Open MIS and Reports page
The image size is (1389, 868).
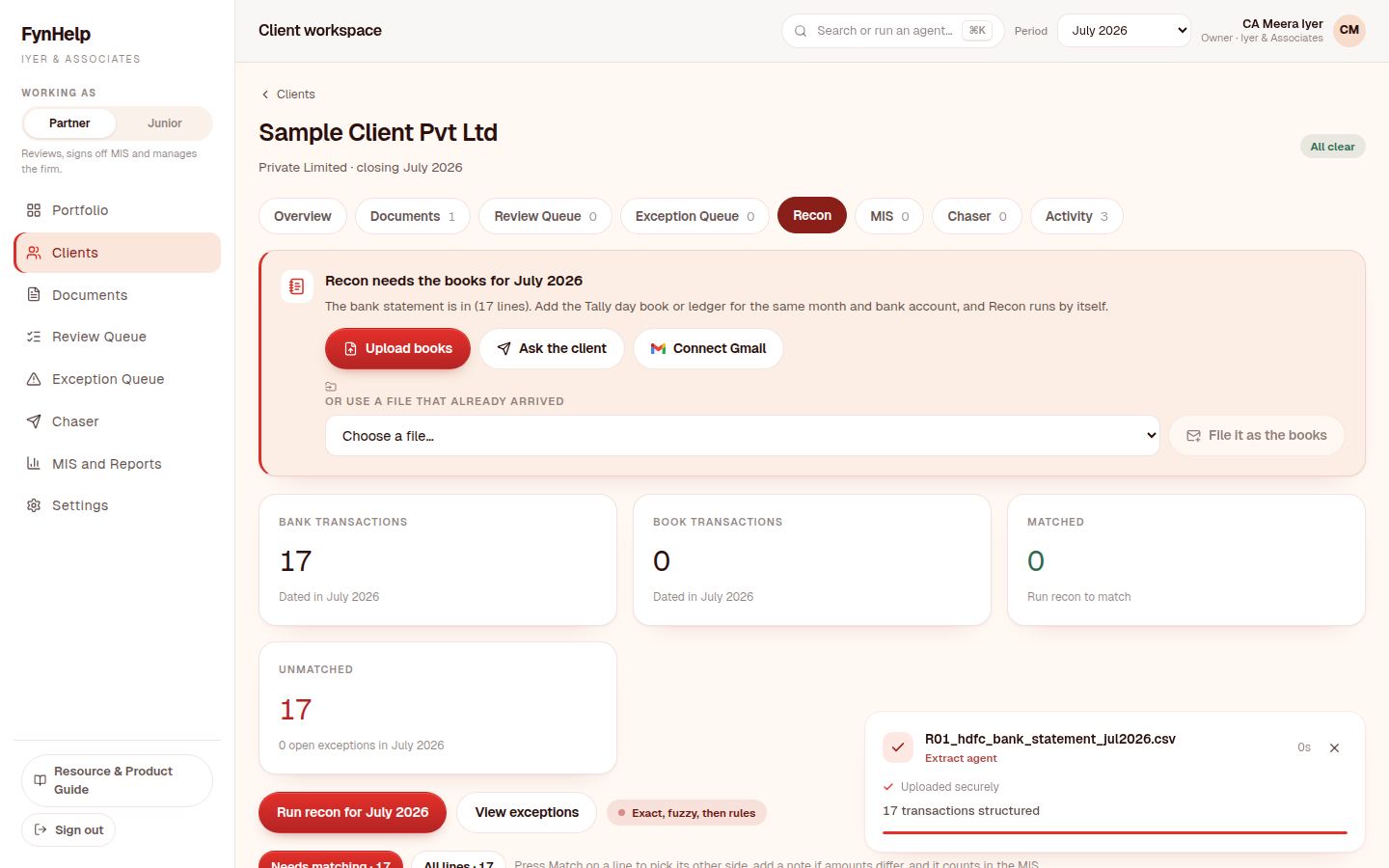click(x=117, y=464)
